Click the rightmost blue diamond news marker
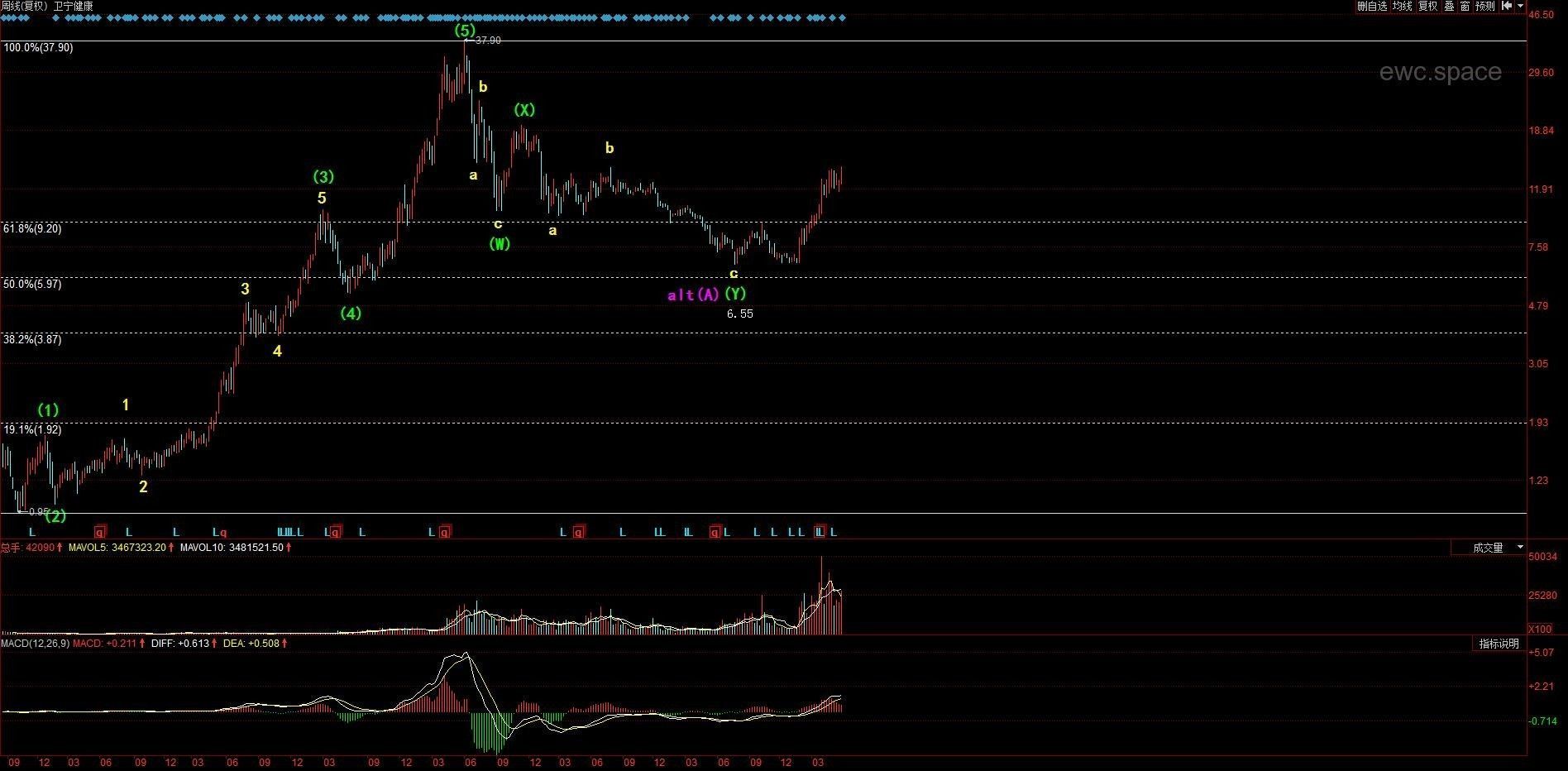 [842, 17]
